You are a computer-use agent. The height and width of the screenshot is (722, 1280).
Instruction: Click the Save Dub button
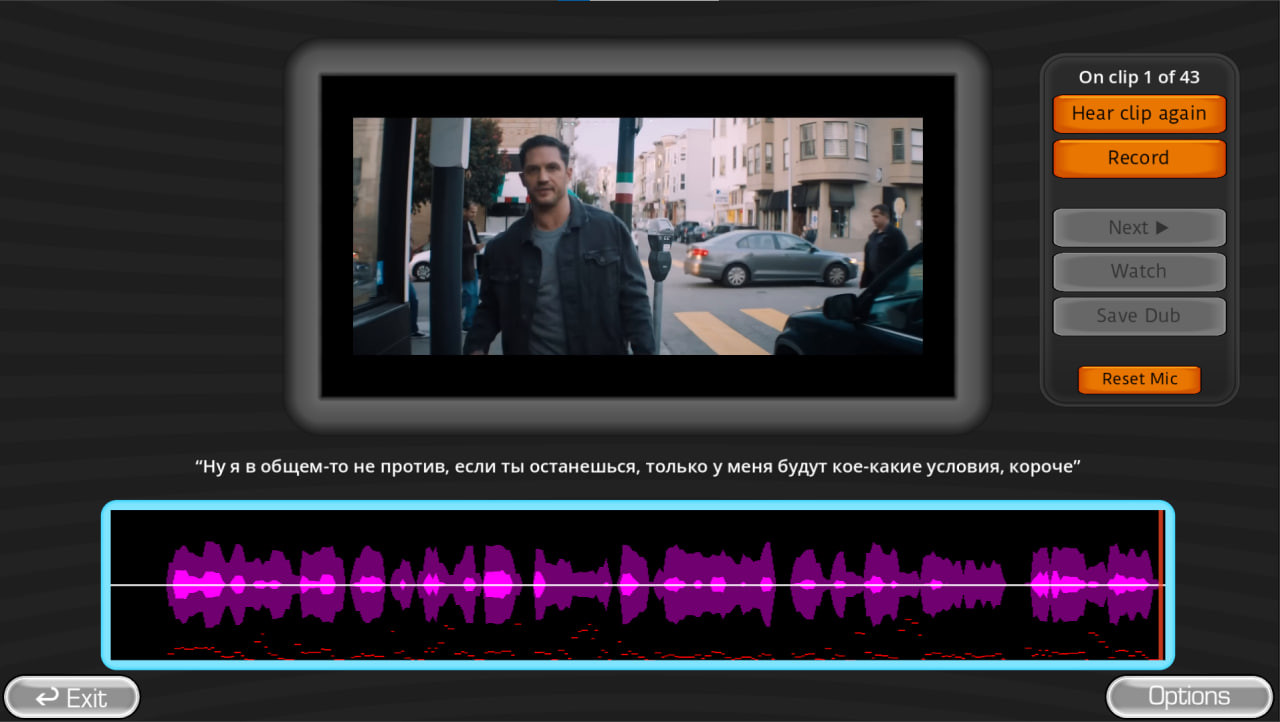pos(1139,316)
